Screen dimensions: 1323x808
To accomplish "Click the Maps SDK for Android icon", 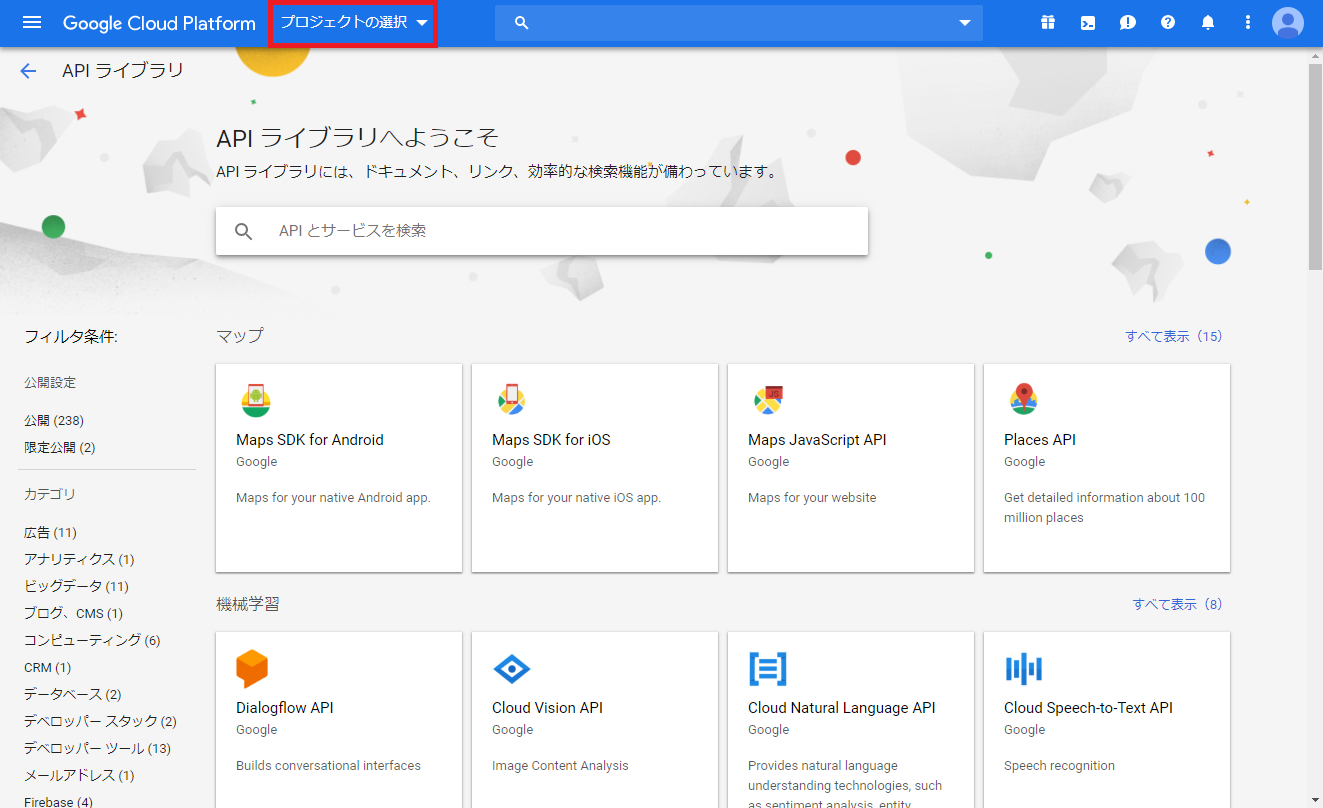I will 256,400.
